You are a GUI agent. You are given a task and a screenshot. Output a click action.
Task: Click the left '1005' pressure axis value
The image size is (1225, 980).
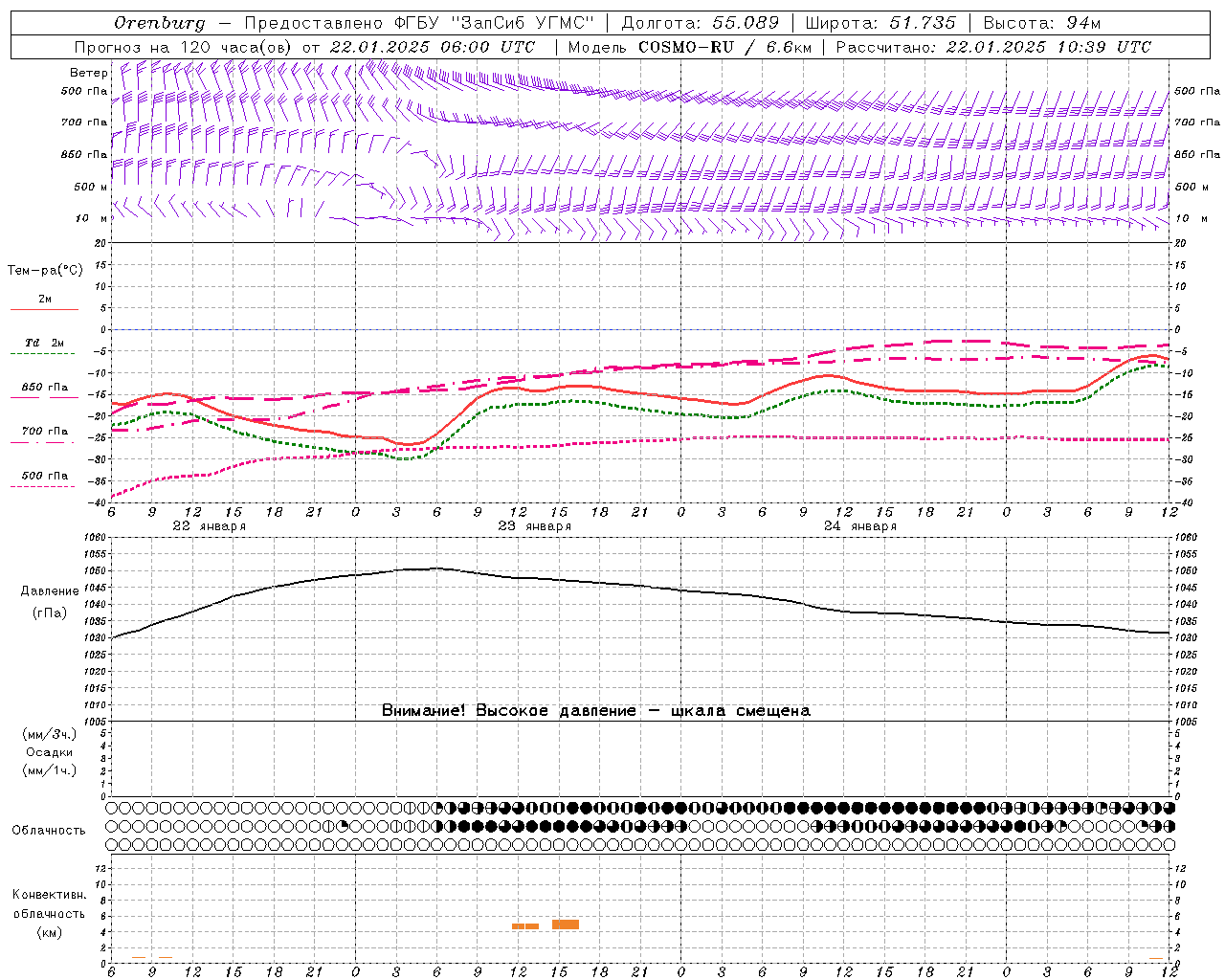tap(96, 721)
